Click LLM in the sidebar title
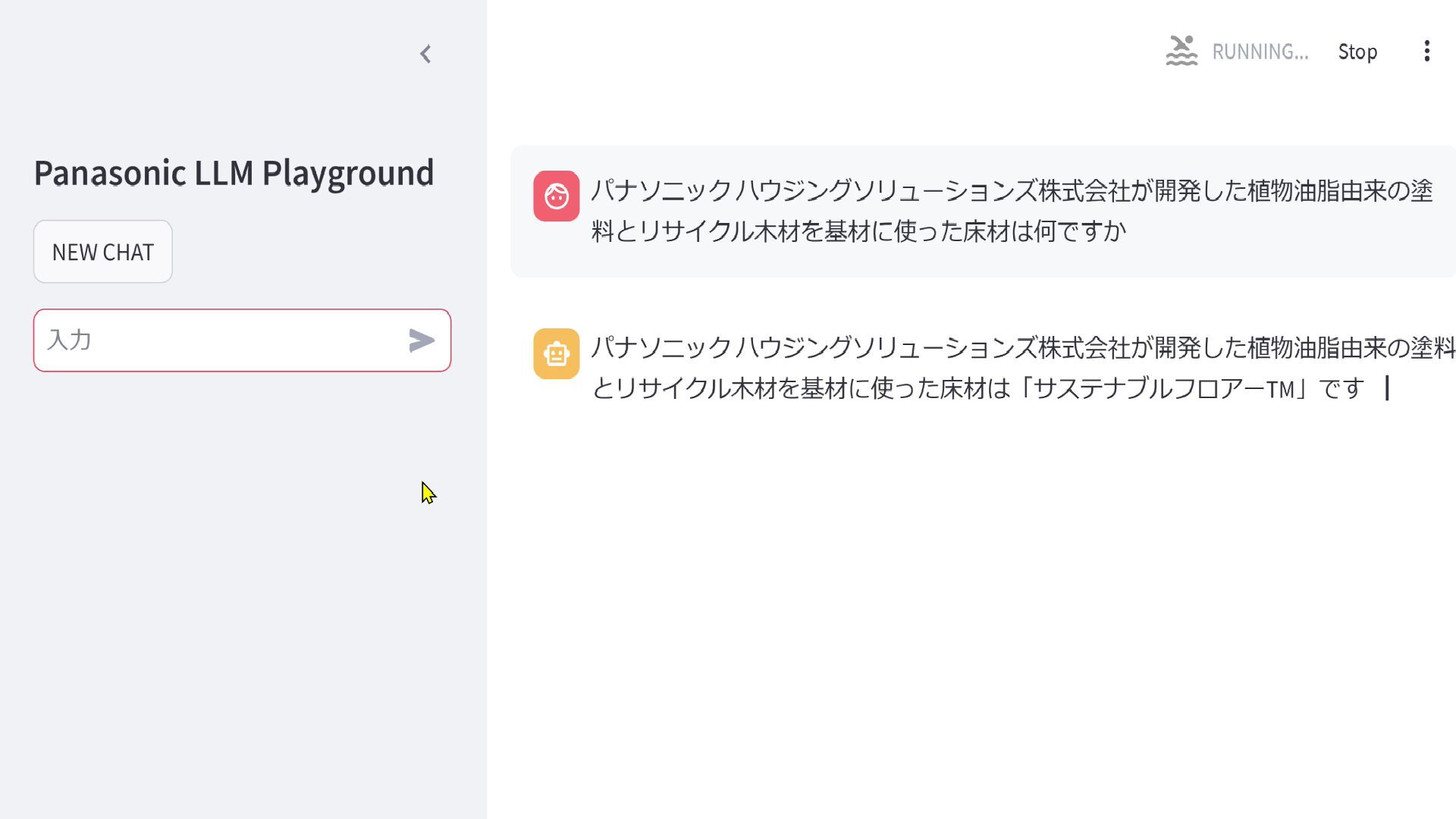Screen dimensions: 1456x819 point(224,173)
